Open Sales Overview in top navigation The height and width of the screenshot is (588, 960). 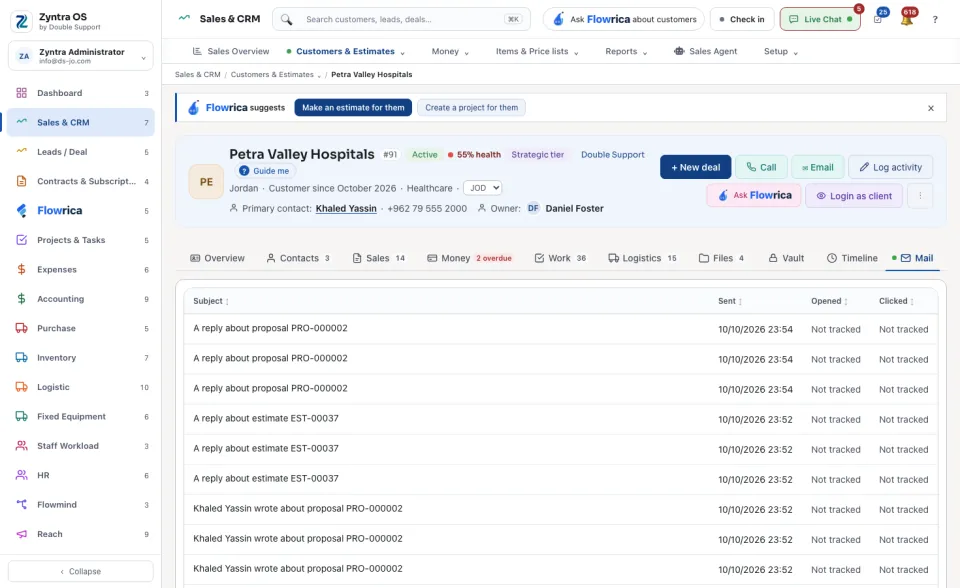click(231, 51)
